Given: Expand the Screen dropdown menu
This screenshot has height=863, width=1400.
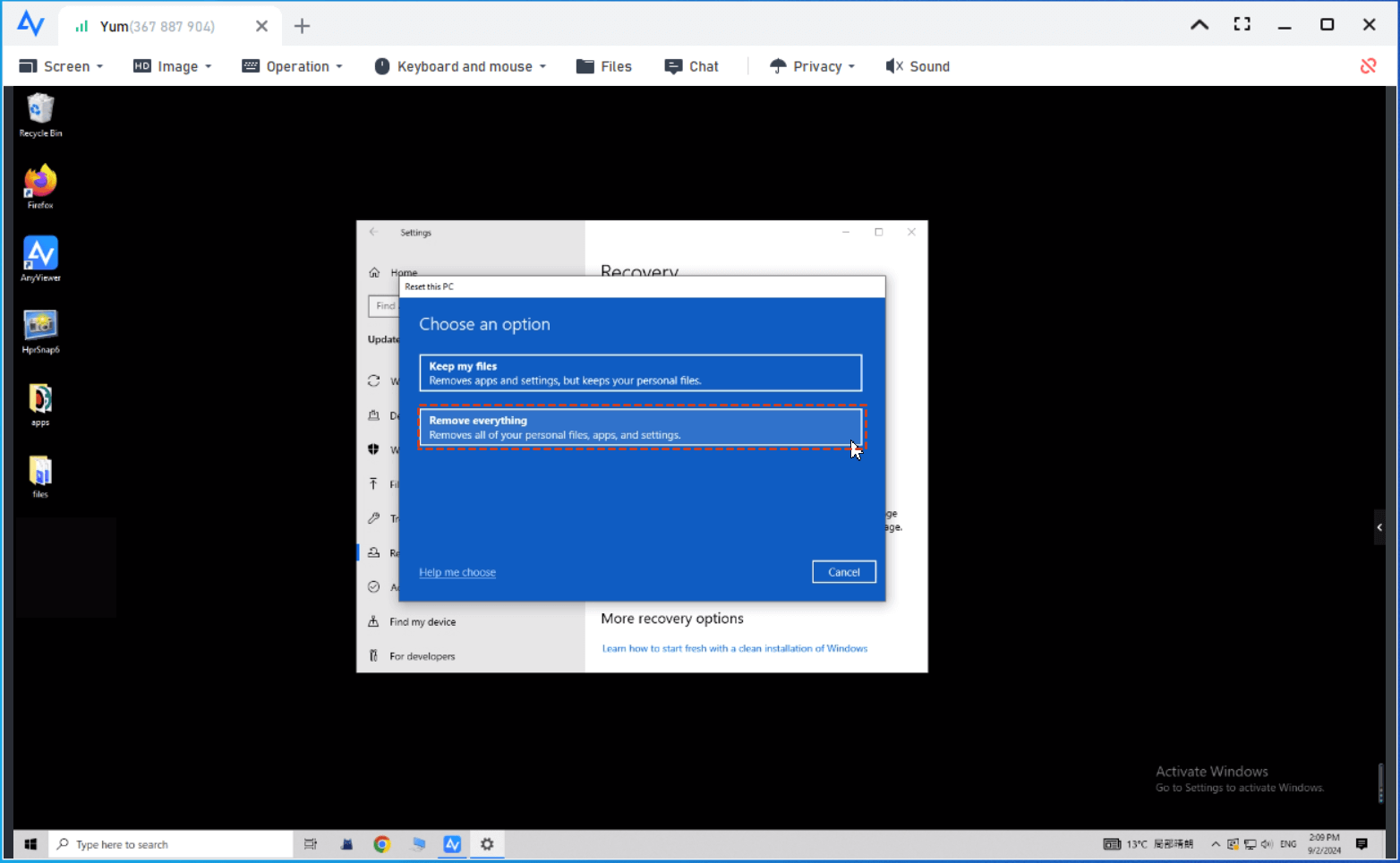Looking at the screenshot, I should click(x=60, y=65).
